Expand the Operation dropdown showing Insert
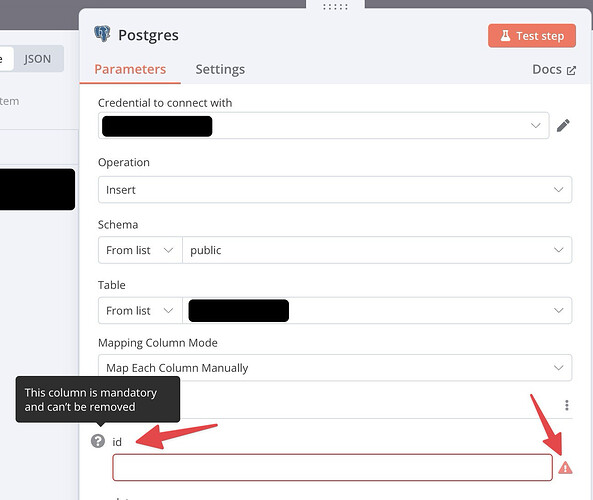 (x=335, y=189)
